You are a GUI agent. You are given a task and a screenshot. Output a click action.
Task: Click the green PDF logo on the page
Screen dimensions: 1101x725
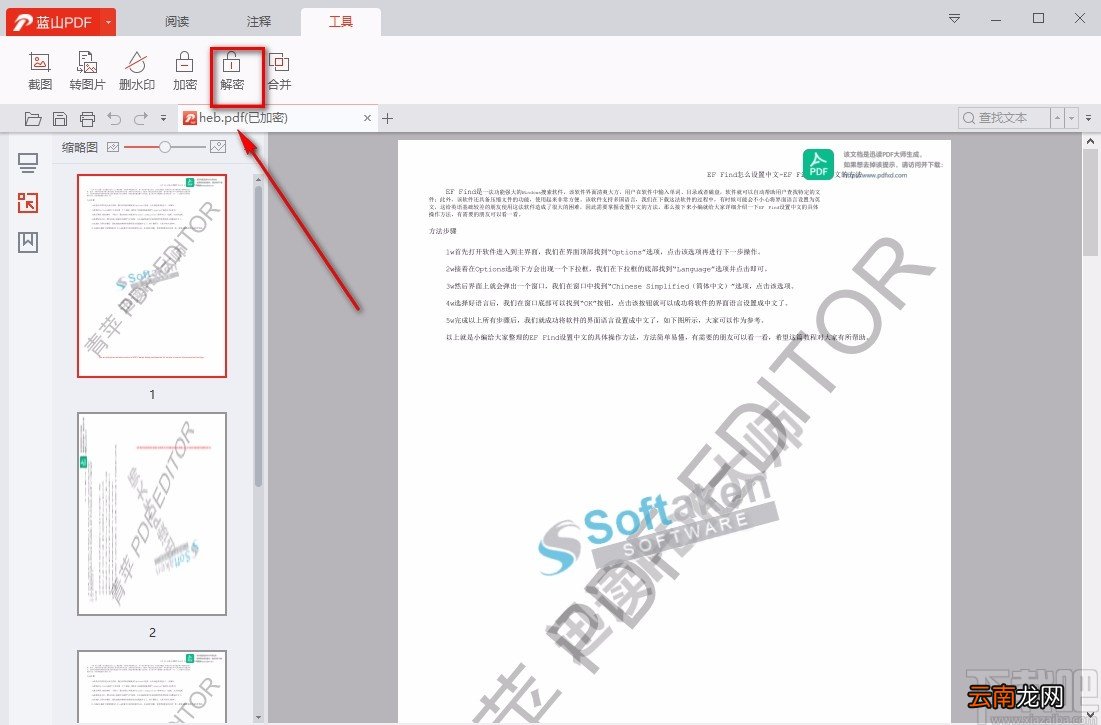819,164
